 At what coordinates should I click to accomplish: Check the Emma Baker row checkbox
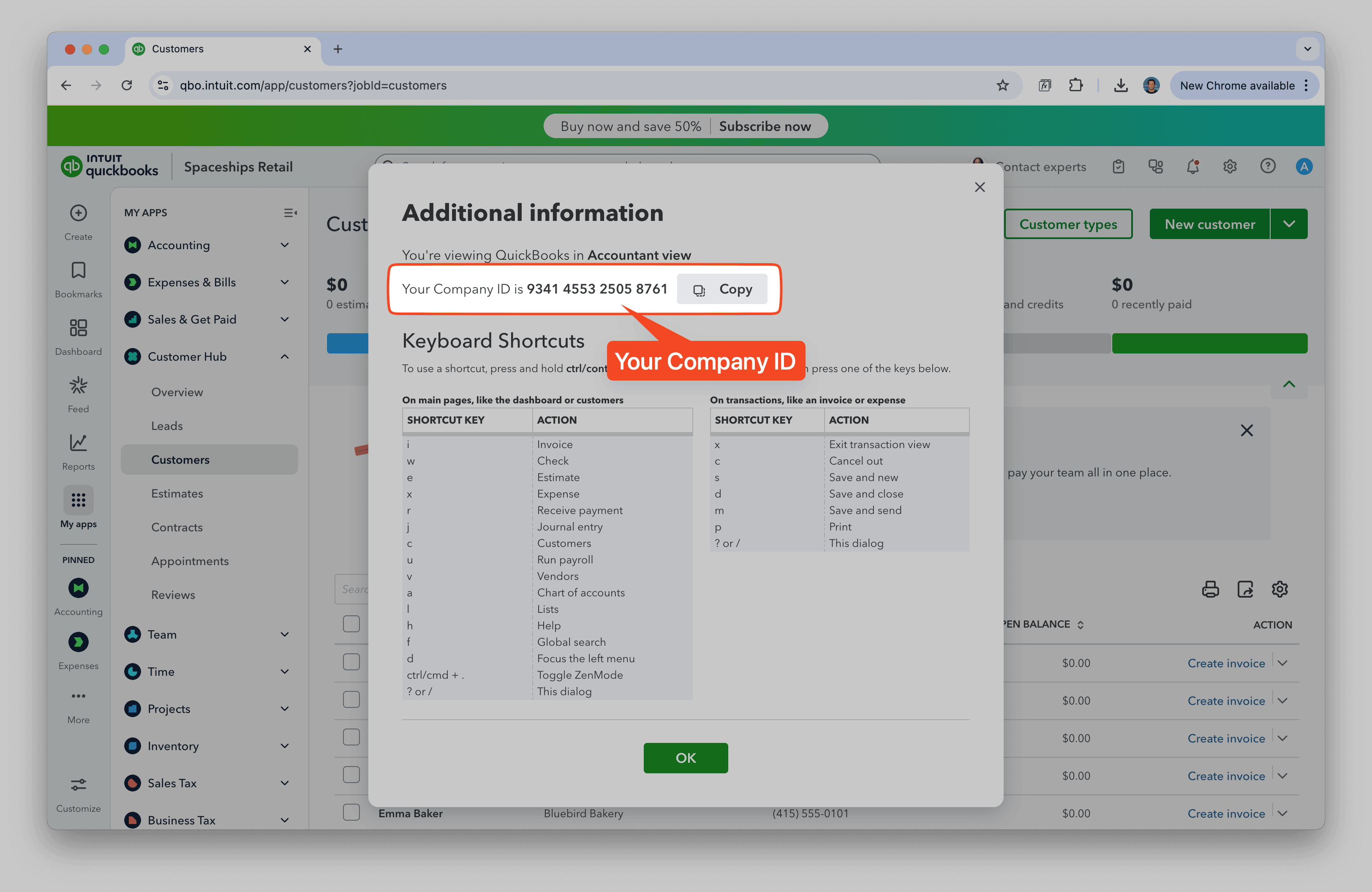pos(351,813)
